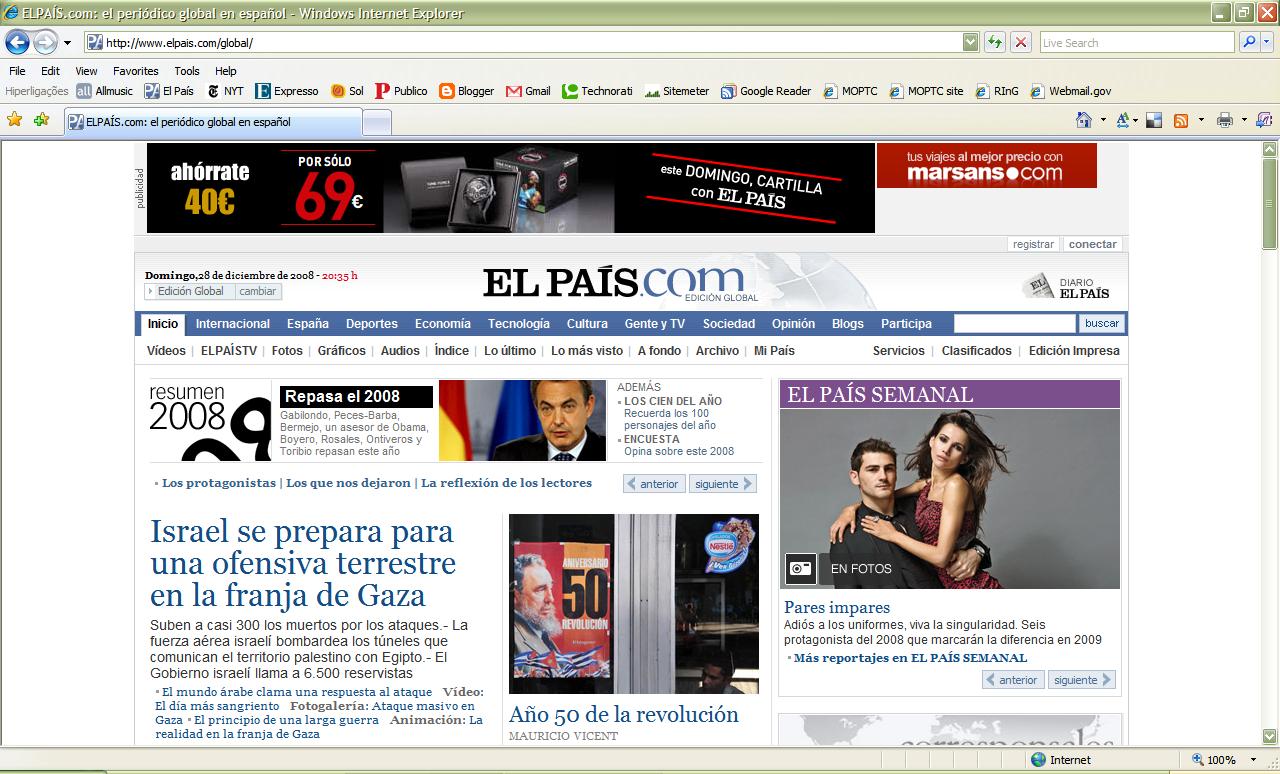Open the Edición Impresa link

(x=1074, y=351)
